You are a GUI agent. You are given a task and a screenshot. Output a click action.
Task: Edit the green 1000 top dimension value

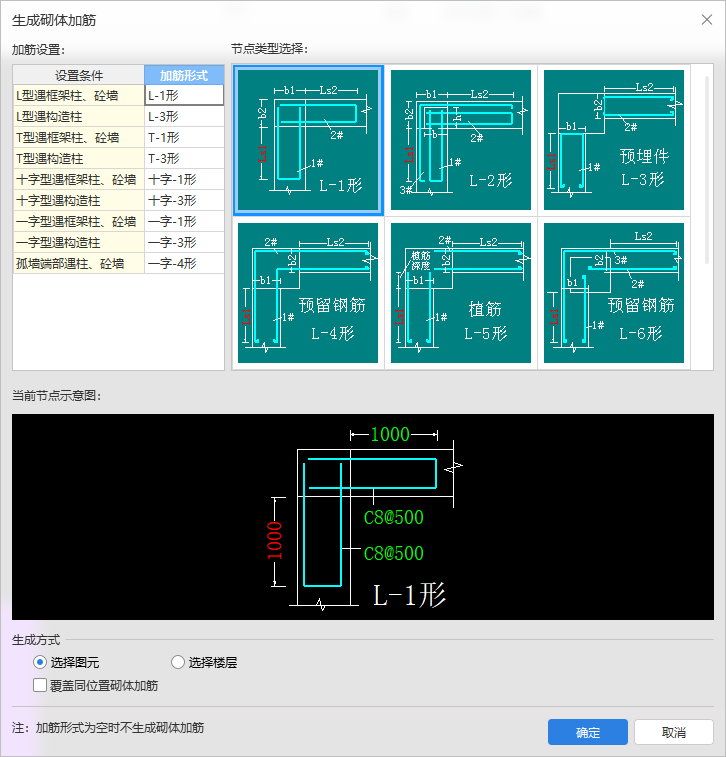coord(390,435)
